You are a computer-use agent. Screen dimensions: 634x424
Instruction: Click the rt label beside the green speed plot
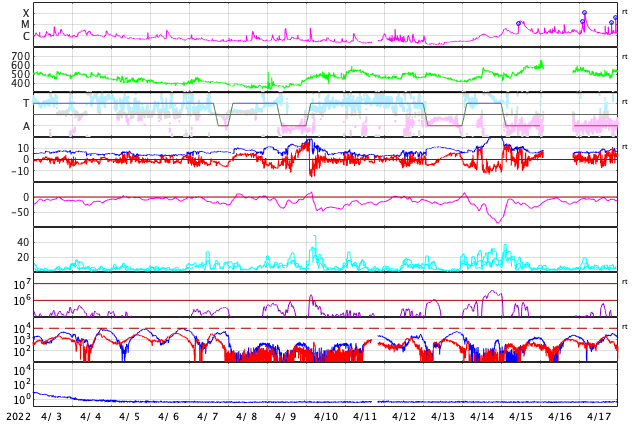pyautogui.click(x=625, y=57)
